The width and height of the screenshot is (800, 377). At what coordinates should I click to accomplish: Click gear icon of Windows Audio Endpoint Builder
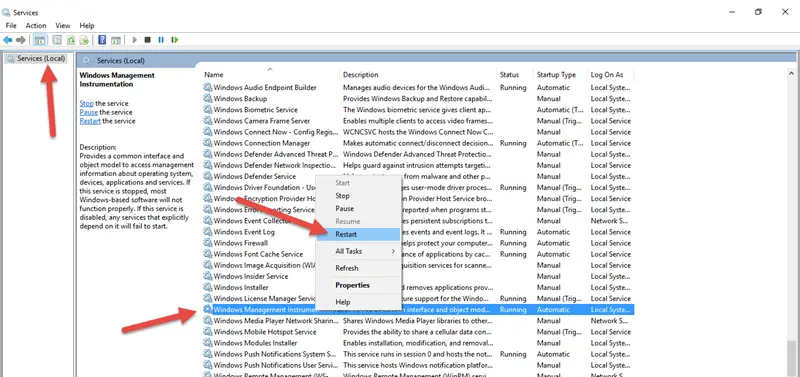(208, 87)
